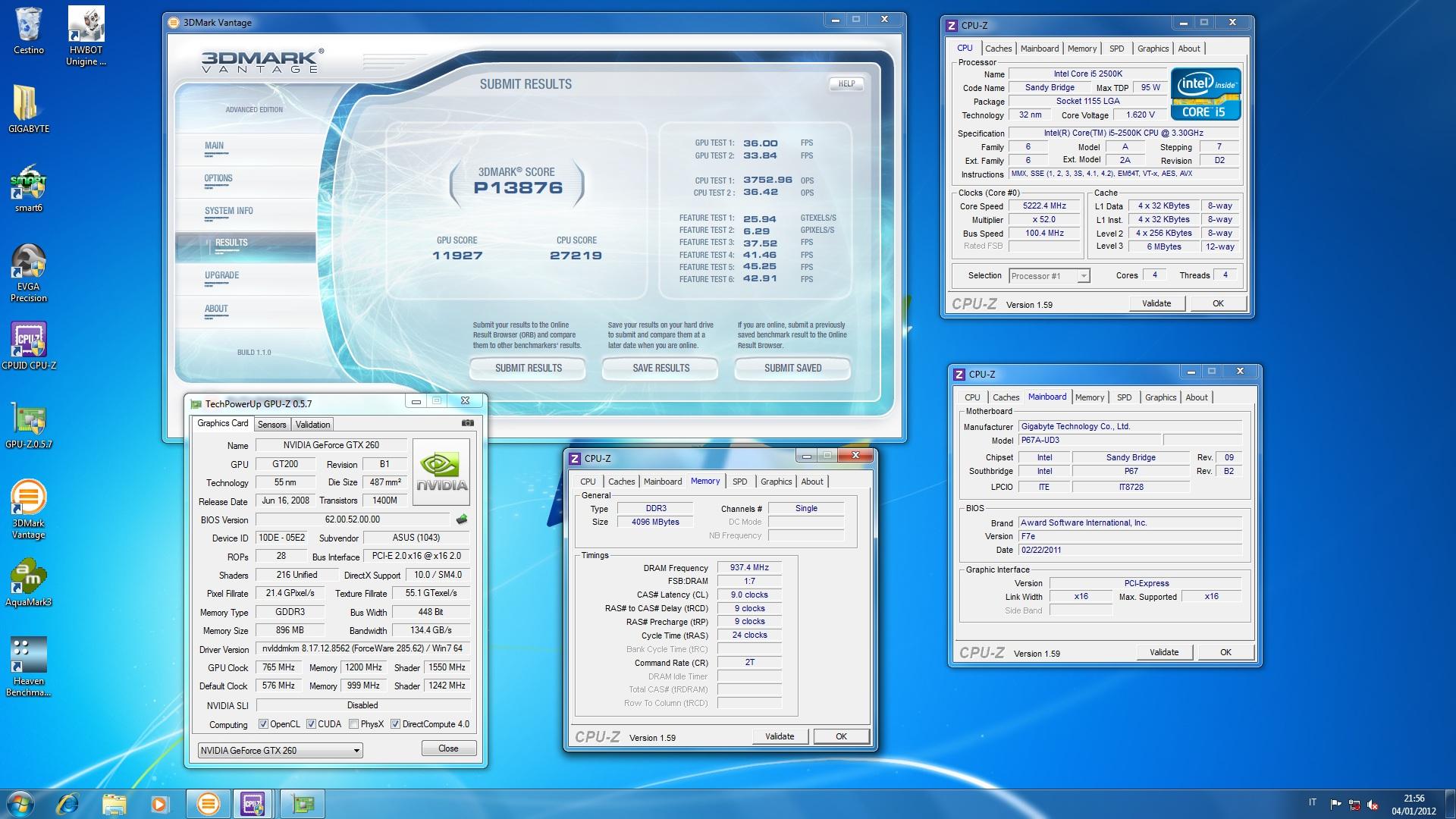This screenshot has width=1456, height=819.
Task: Open HWBOT Unigine desktop shortcut
Action: pyautogui.click(x=86, y=36)
